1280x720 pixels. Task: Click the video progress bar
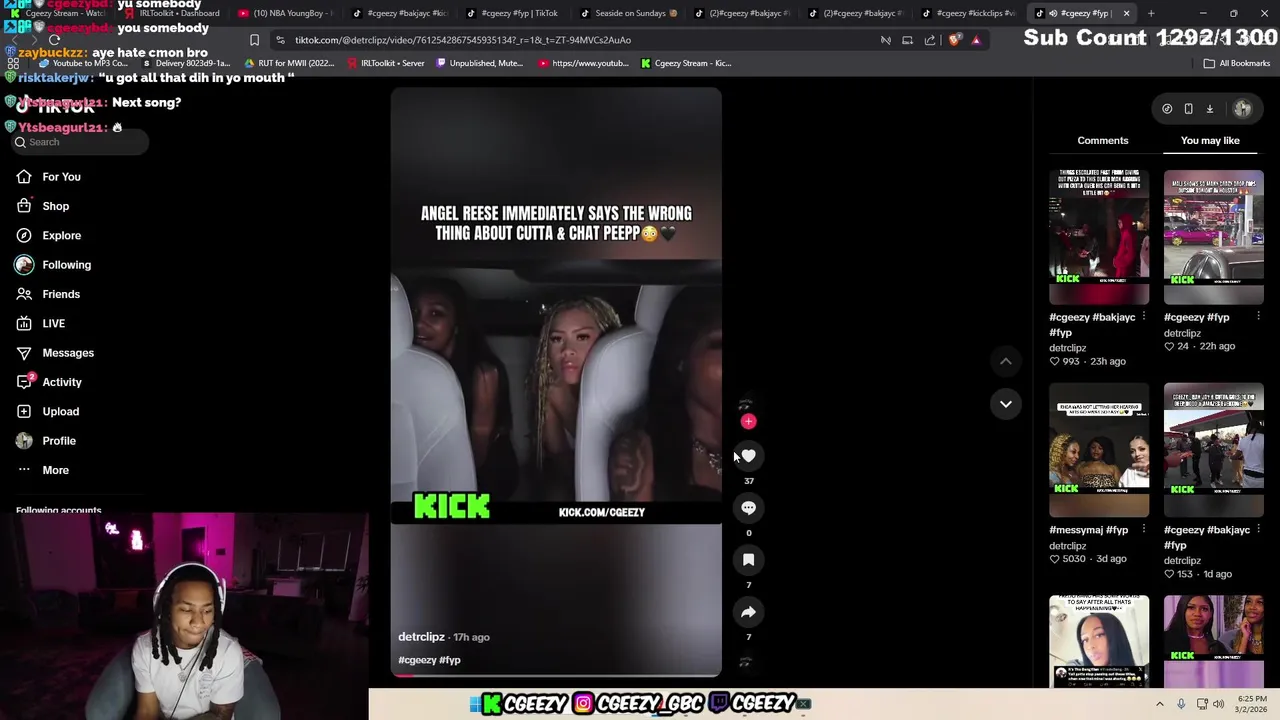556,675
